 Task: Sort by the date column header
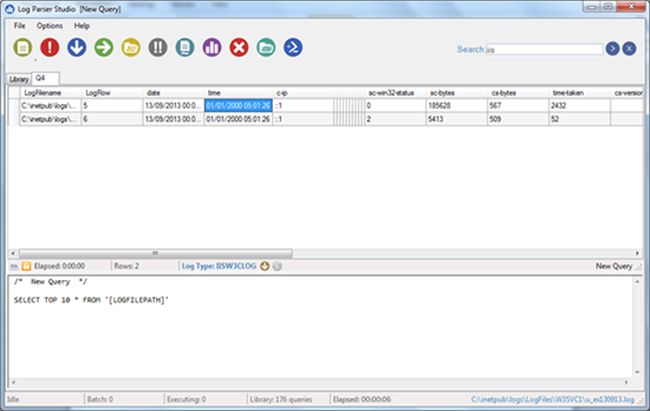174,93
